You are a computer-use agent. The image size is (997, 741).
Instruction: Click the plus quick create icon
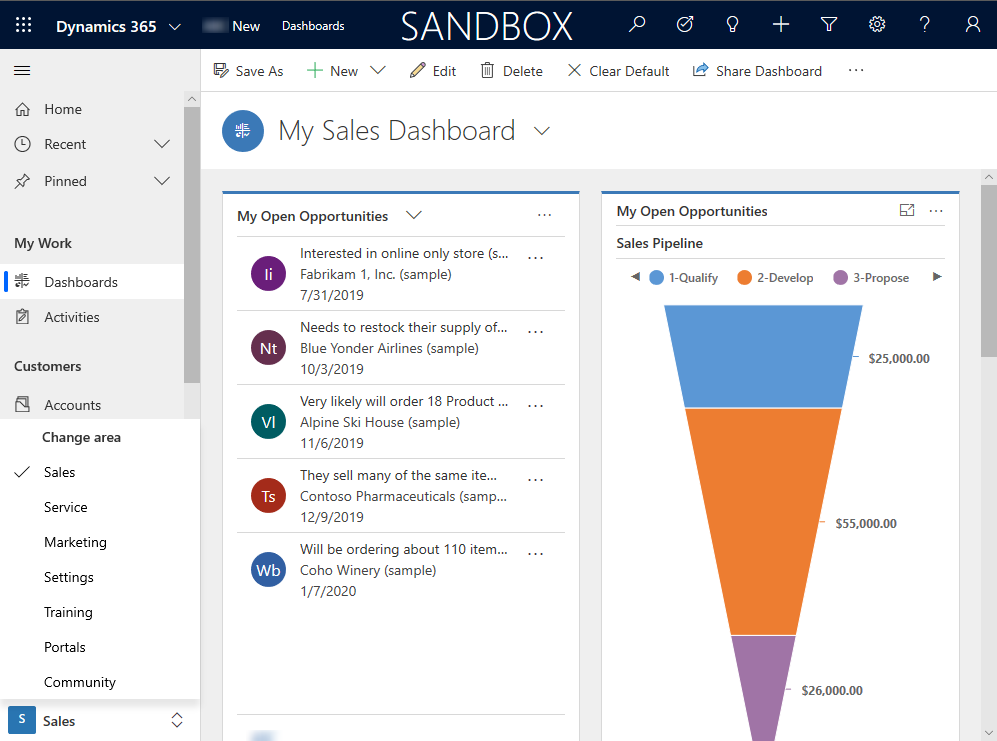781,25
